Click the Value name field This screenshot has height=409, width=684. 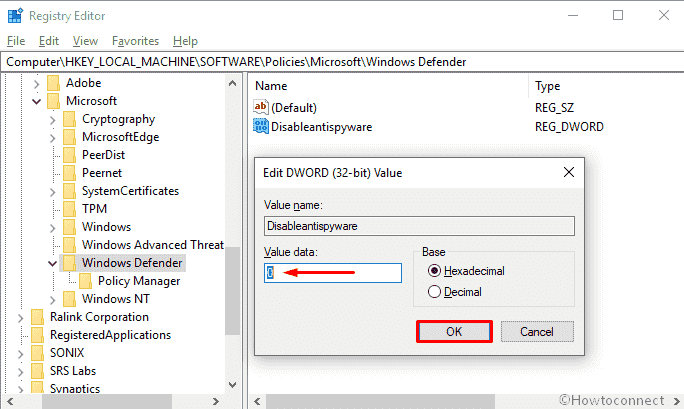click(x=419, y=226)
